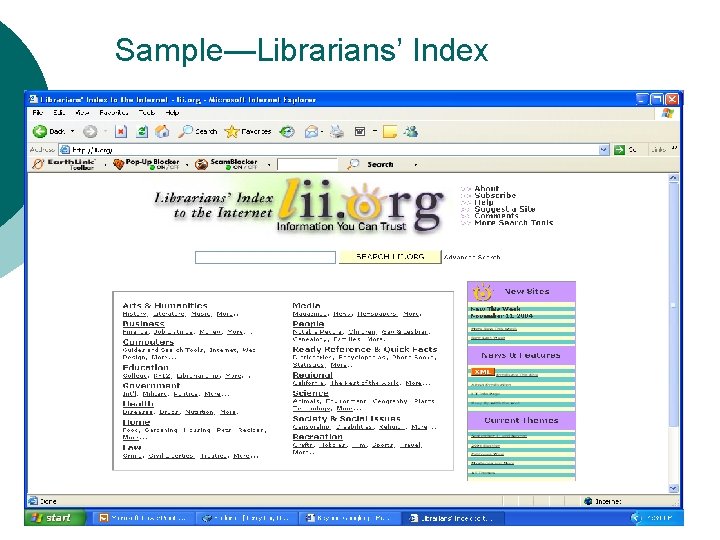The height and width of the screenshot is (540, 720).
Task: Open the More Search Tools link
Action: [514, 223]
